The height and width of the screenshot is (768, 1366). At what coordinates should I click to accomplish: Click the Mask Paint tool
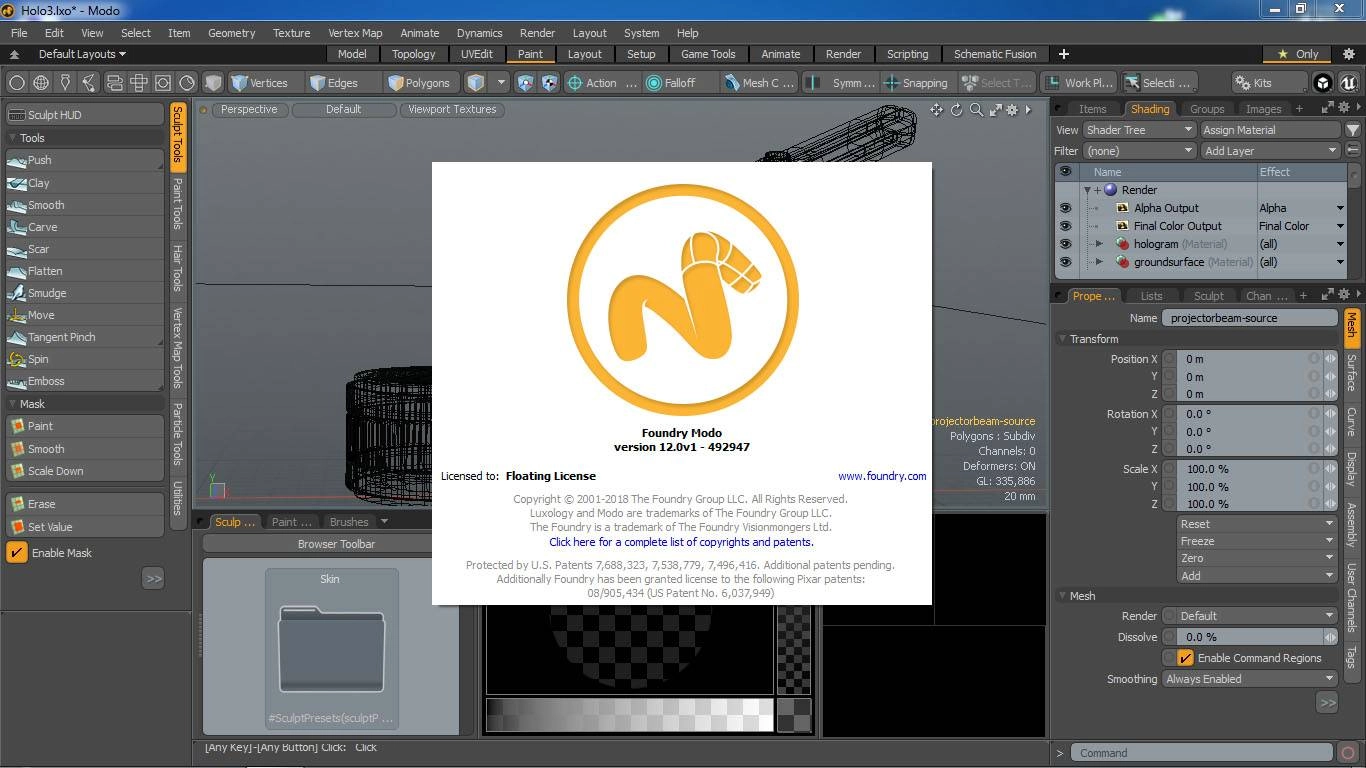pos(84,426)
